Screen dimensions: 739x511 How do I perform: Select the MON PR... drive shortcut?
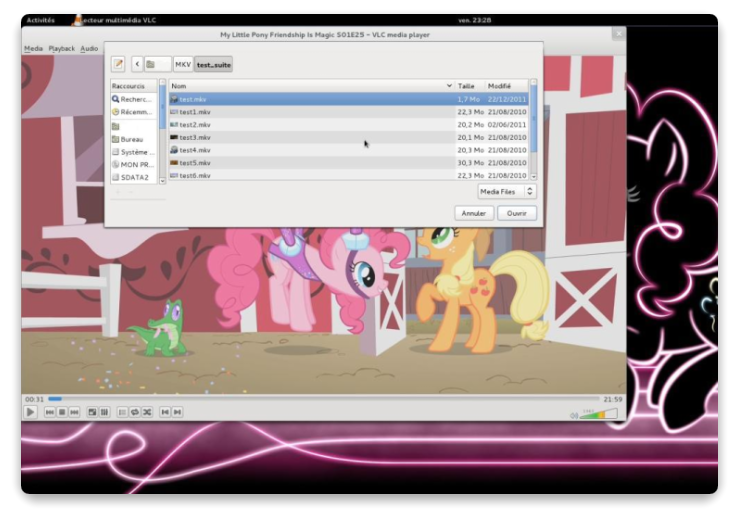[x=134, y=165]
